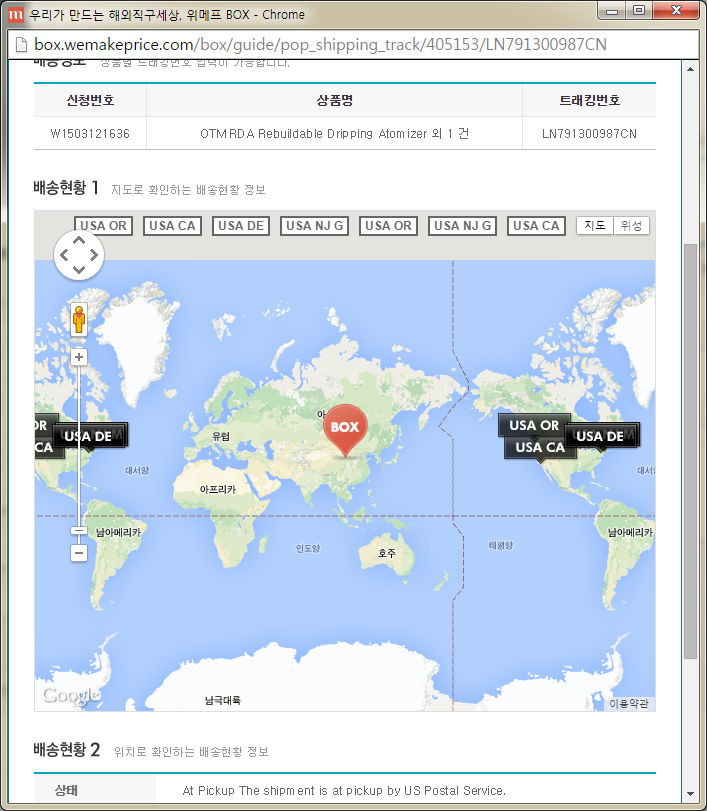
Task: Click USA DE marker on right map side
Action: (x=602, y=436)
